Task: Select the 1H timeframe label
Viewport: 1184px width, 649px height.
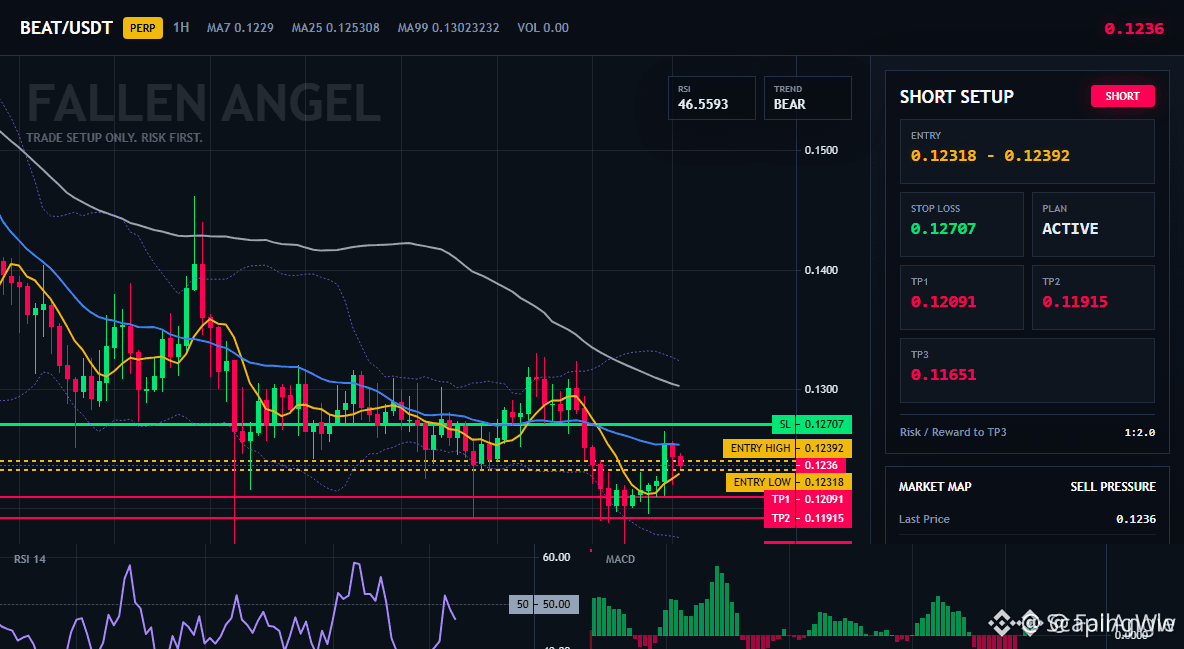Action: point(181,27)
